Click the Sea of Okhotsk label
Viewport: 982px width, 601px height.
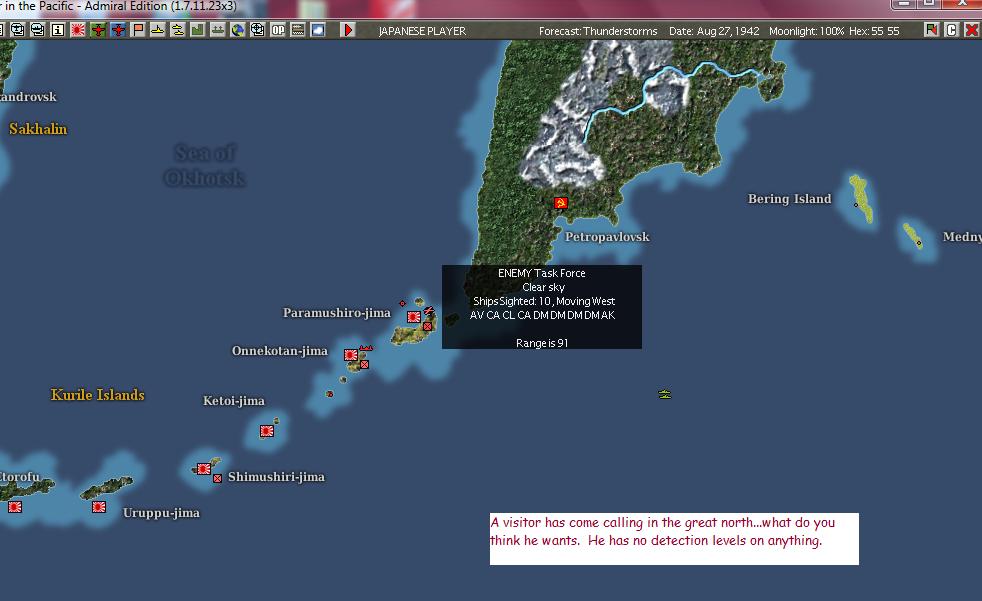pyautogui.click(x=205, y=165)
